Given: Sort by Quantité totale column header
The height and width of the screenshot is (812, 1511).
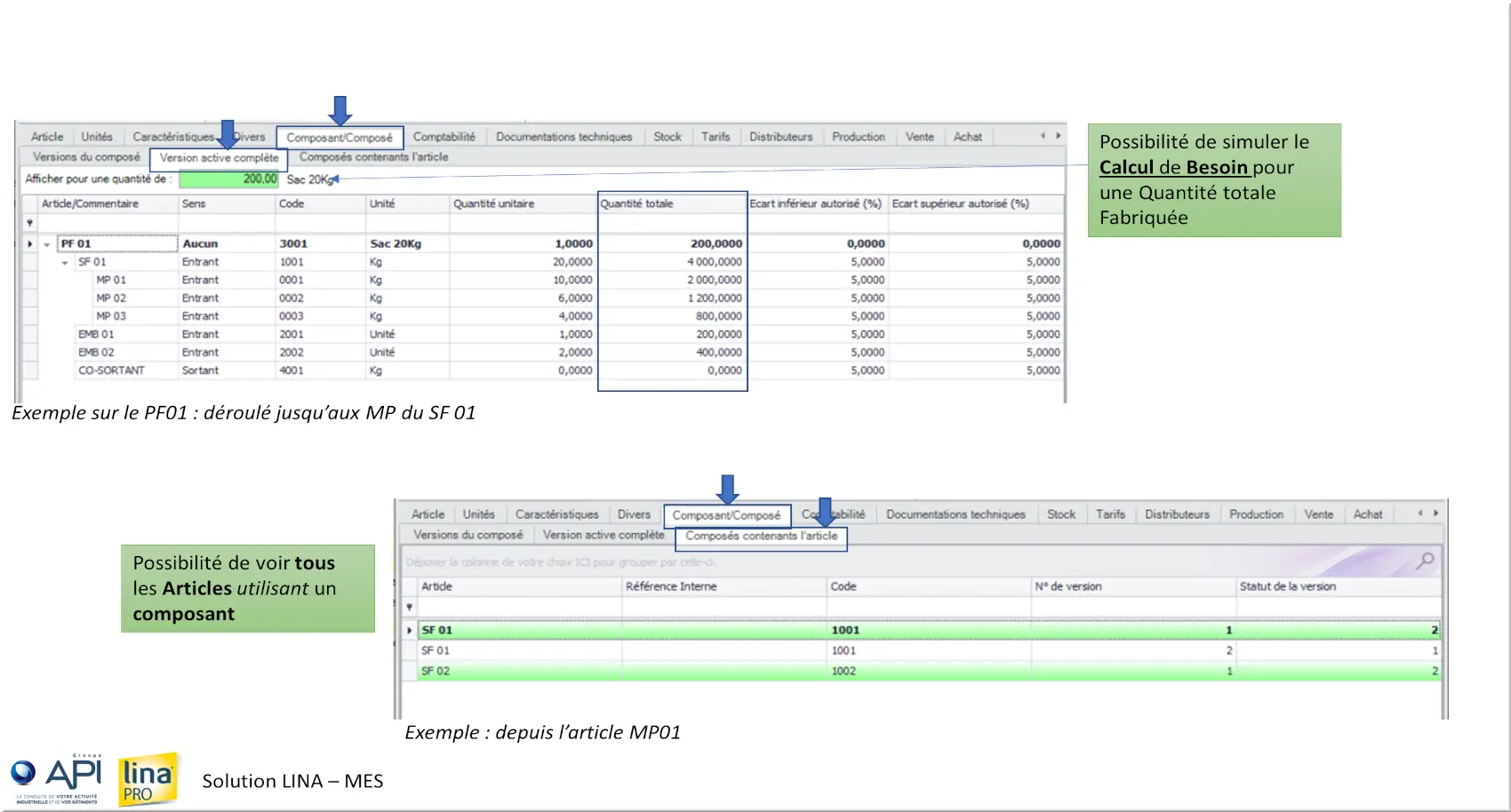Looking at the screenshot, I should coord(673,203).
